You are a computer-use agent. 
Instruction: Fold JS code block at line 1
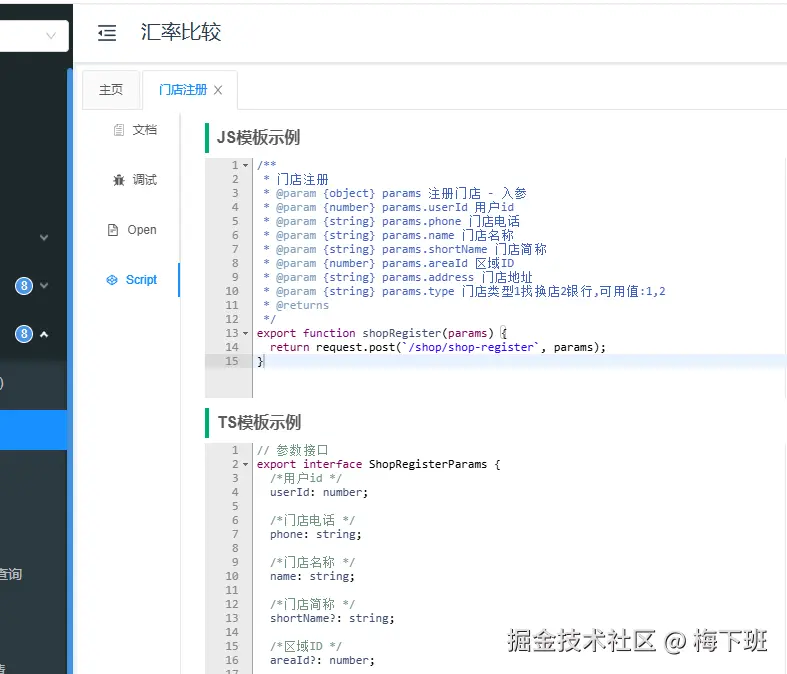pos(245,165)
